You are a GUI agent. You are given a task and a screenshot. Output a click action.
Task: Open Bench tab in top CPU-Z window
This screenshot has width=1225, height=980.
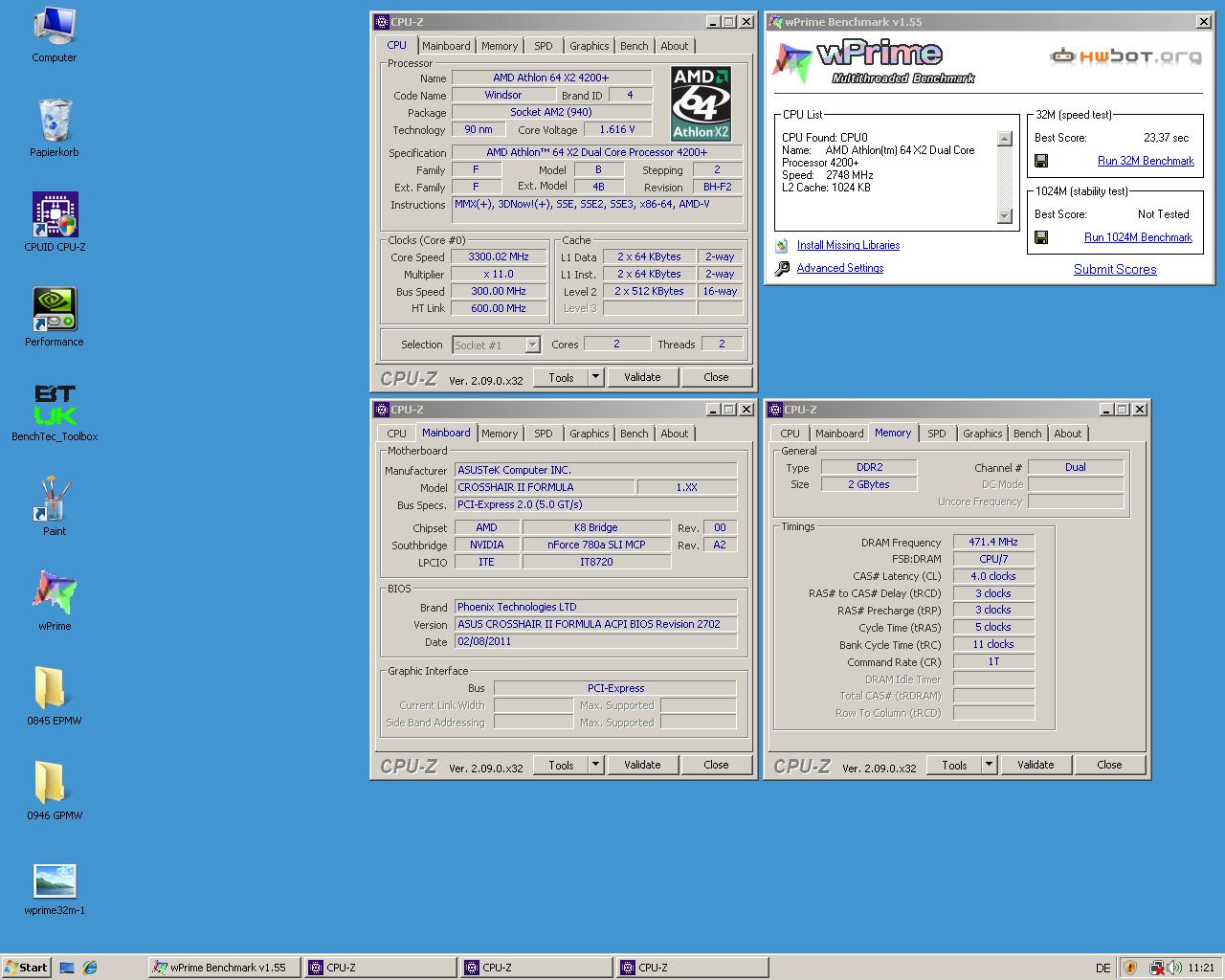(x=635, y=46)
